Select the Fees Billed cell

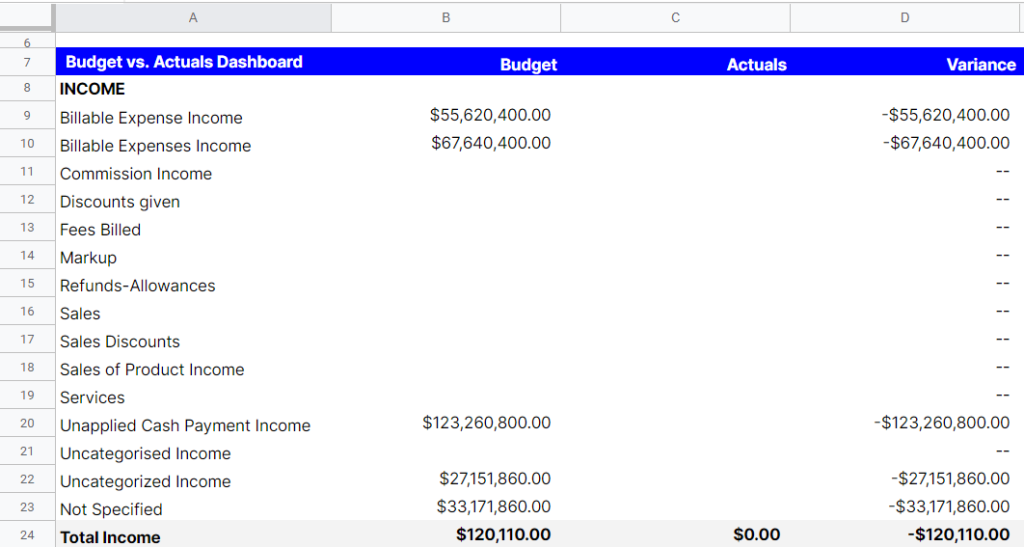click(x=193, y=228)
